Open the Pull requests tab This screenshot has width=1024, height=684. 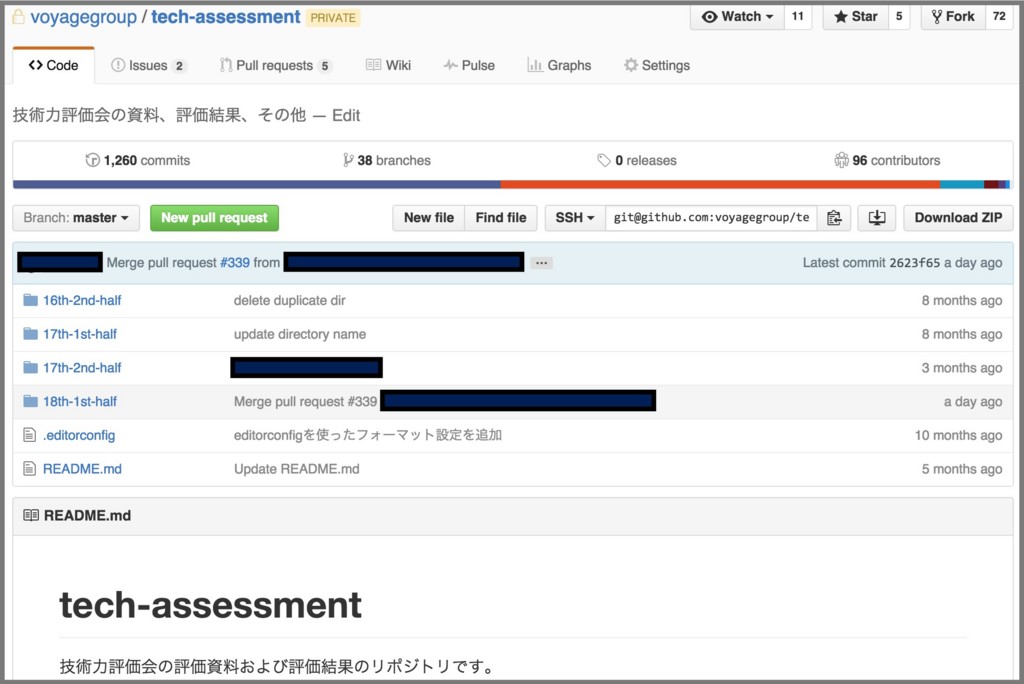pyautogui.click(x=276, y=65)
